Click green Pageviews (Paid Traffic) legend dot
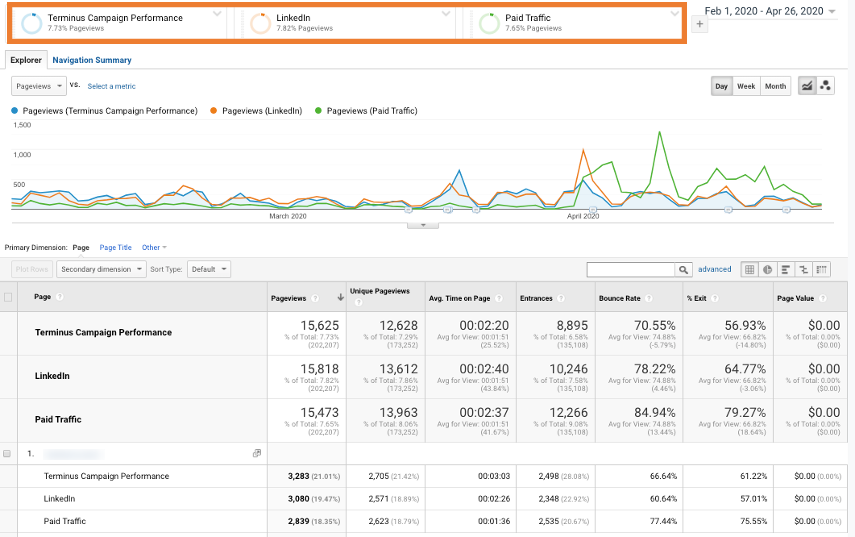The width and height of the screenshot is (855, 537). tap(318, 111)
